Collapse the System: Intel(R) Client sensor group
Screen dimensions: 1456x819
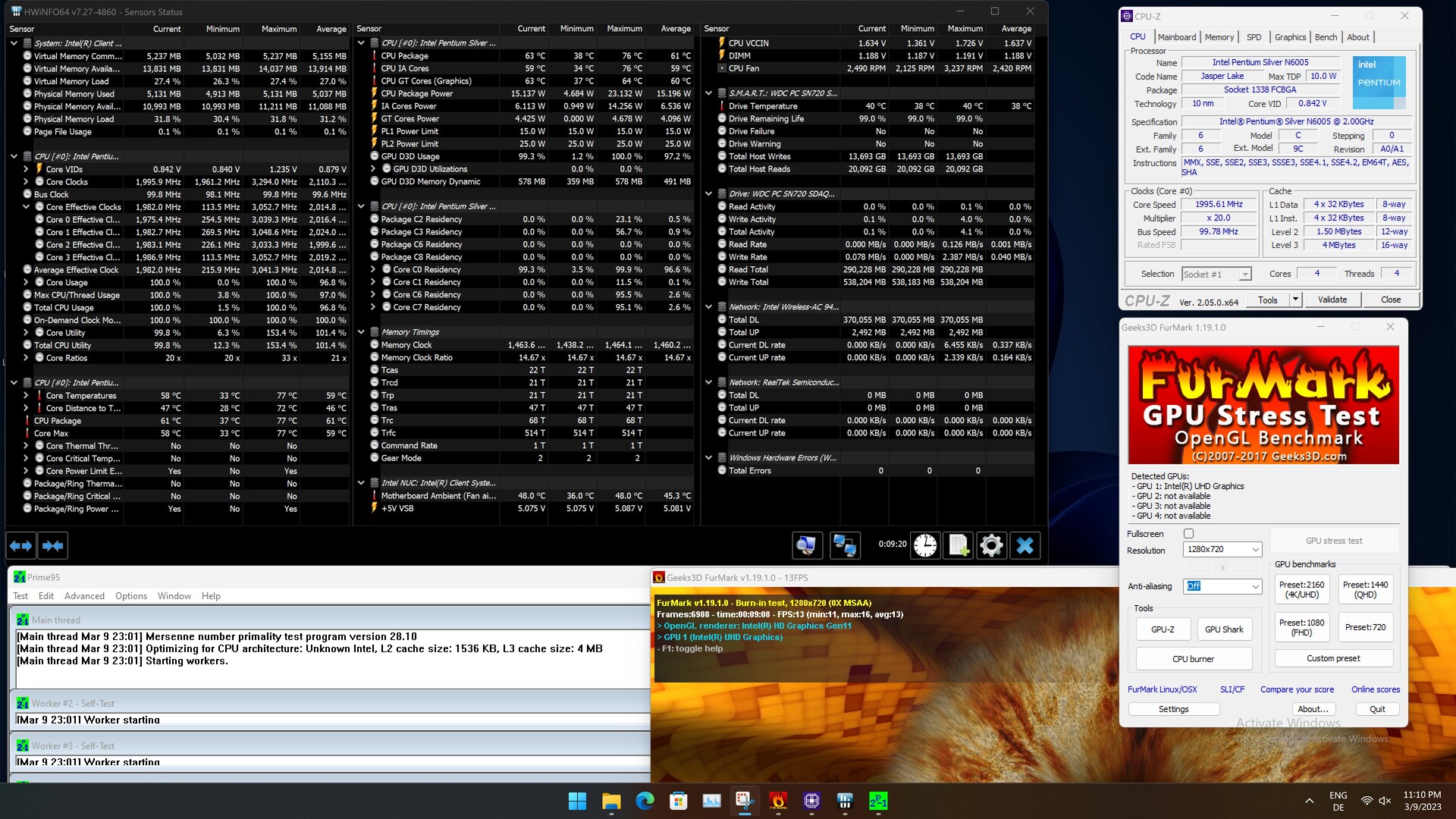[x=14, y=43]
